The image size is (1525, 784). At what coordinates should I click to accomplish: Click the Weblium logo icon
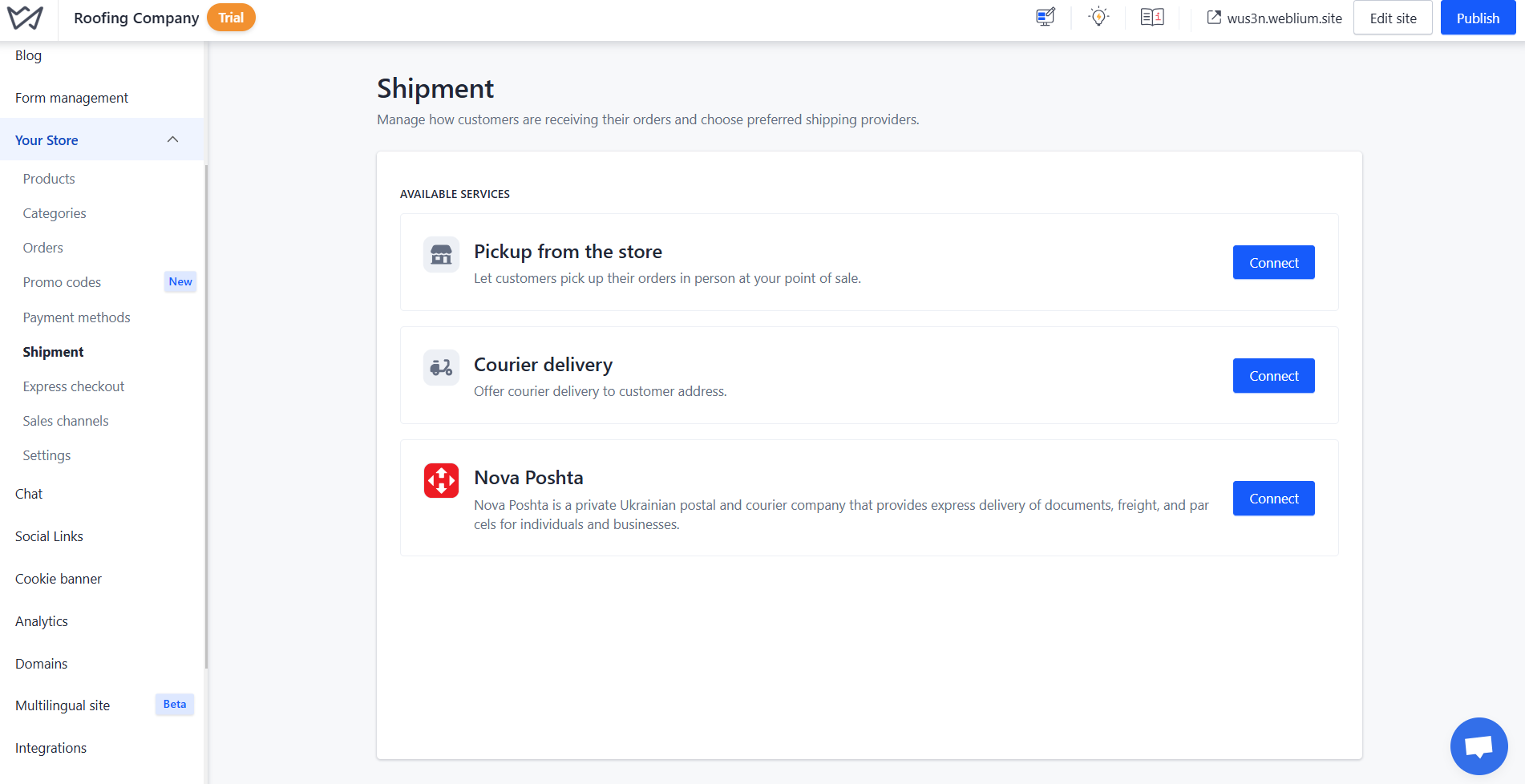[x=25, y=18]
